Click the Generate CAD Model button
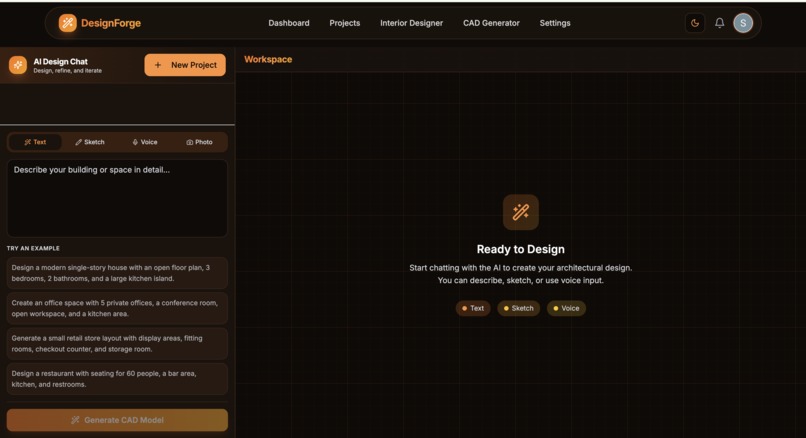The width and height of the screenshot is (806, 438). pos(117,420)
